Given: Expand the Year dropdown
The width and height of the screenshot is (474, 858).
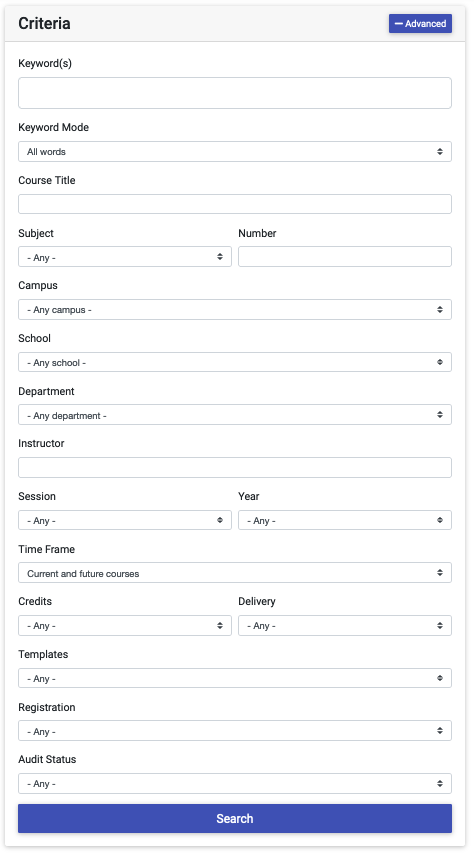Looking at the screenshot, I should point(345,520).
